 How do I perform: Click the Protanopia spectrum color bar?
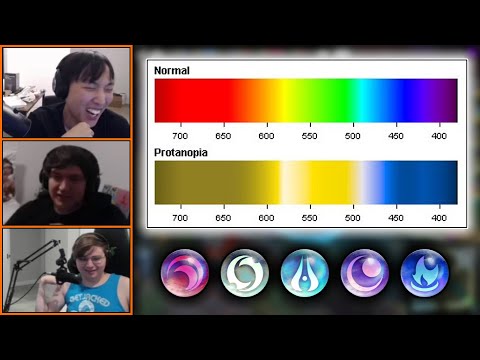(306, 182)
